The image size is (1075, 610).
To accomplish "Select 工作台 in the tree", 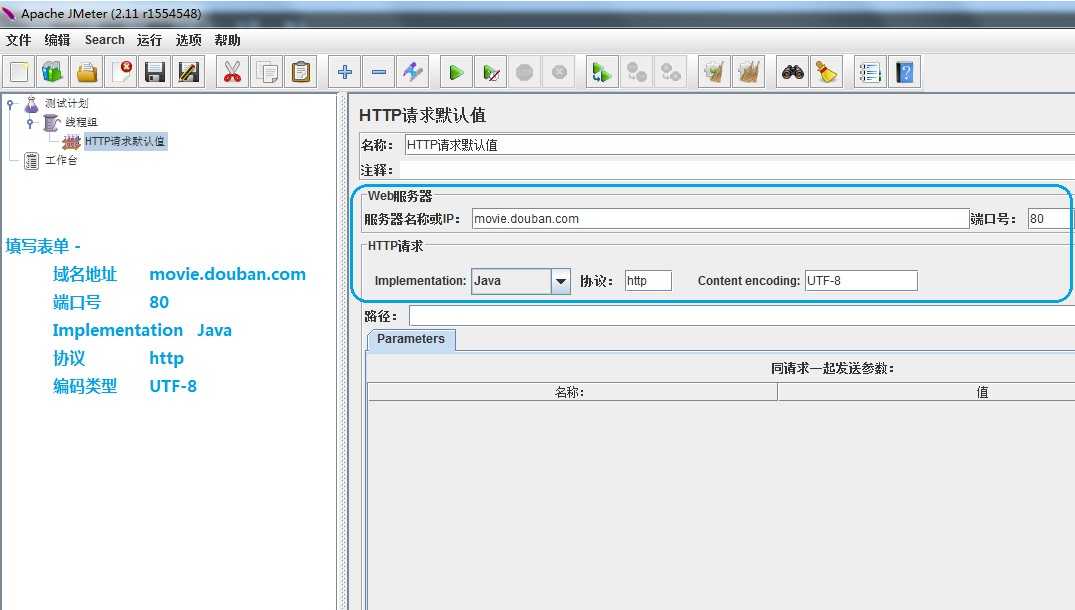I will click(61, 160).
